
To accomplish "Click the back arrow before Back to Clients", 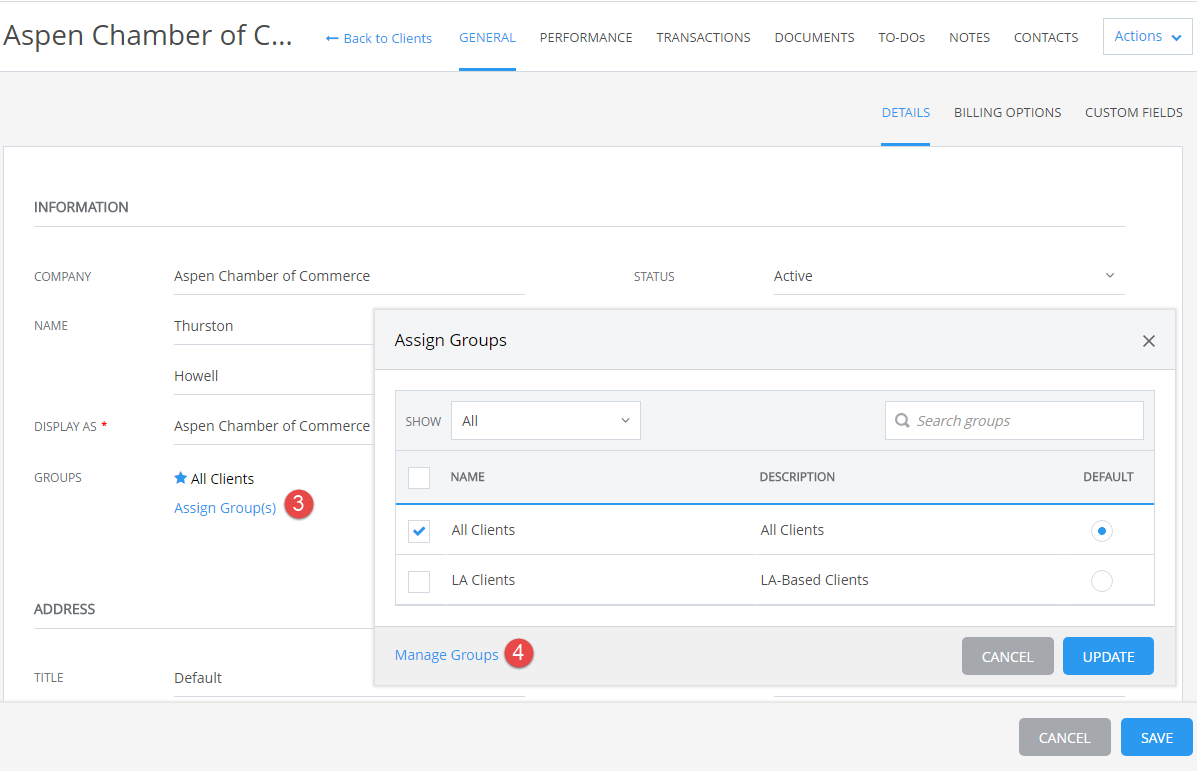I will (x=331, y=38).
